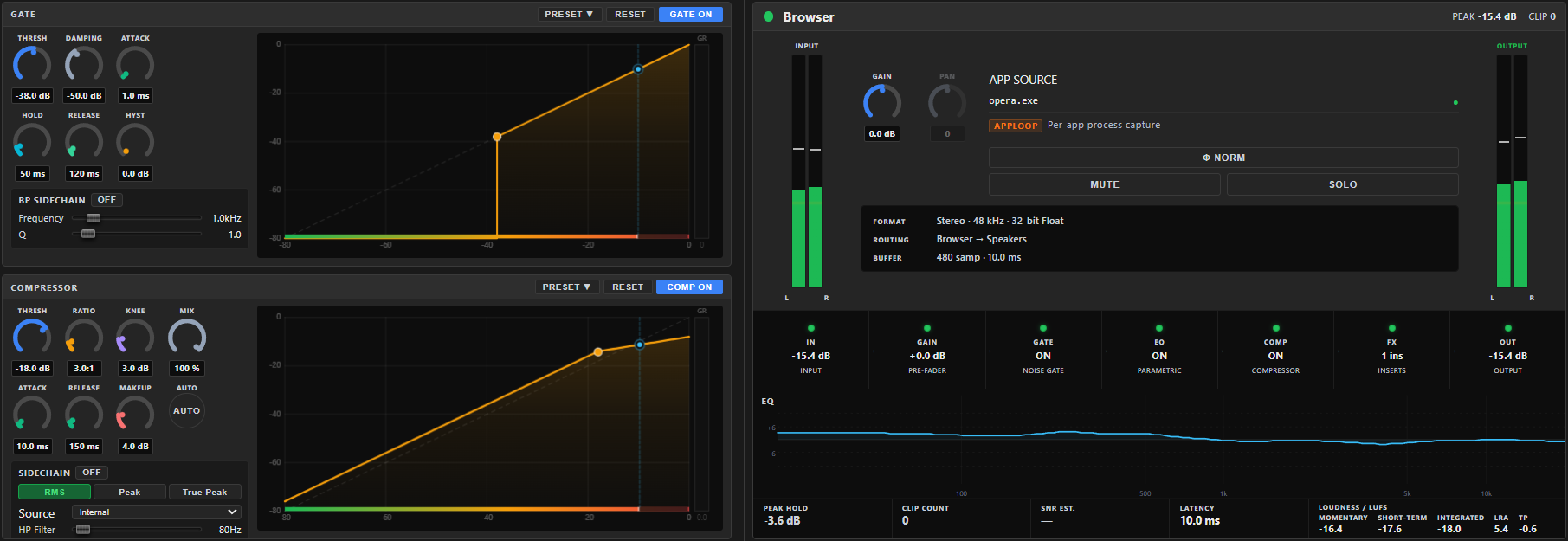Click the compressor THRESH knob
1568x541 pixels.
[x=32, y=337]
